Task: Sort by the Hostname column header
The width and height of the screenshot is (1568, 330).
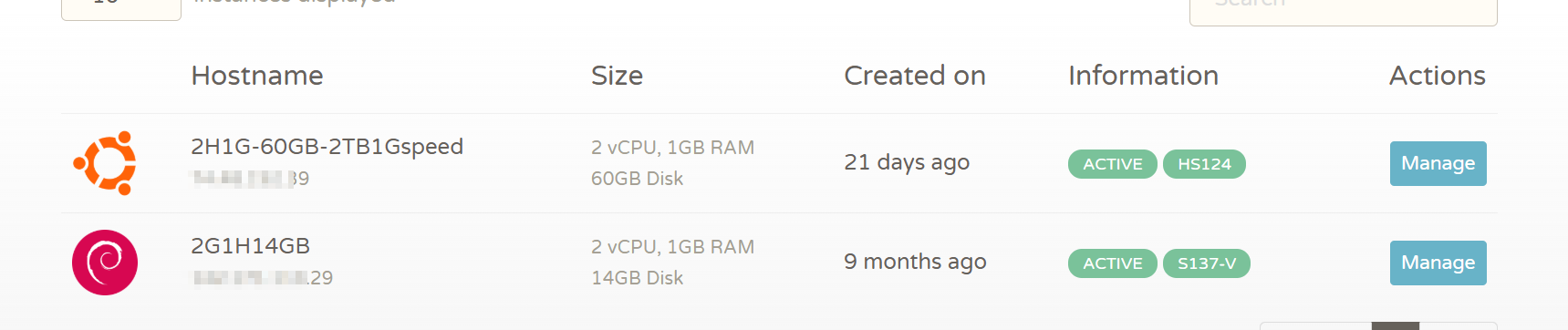Action: [x=257, y=76]
